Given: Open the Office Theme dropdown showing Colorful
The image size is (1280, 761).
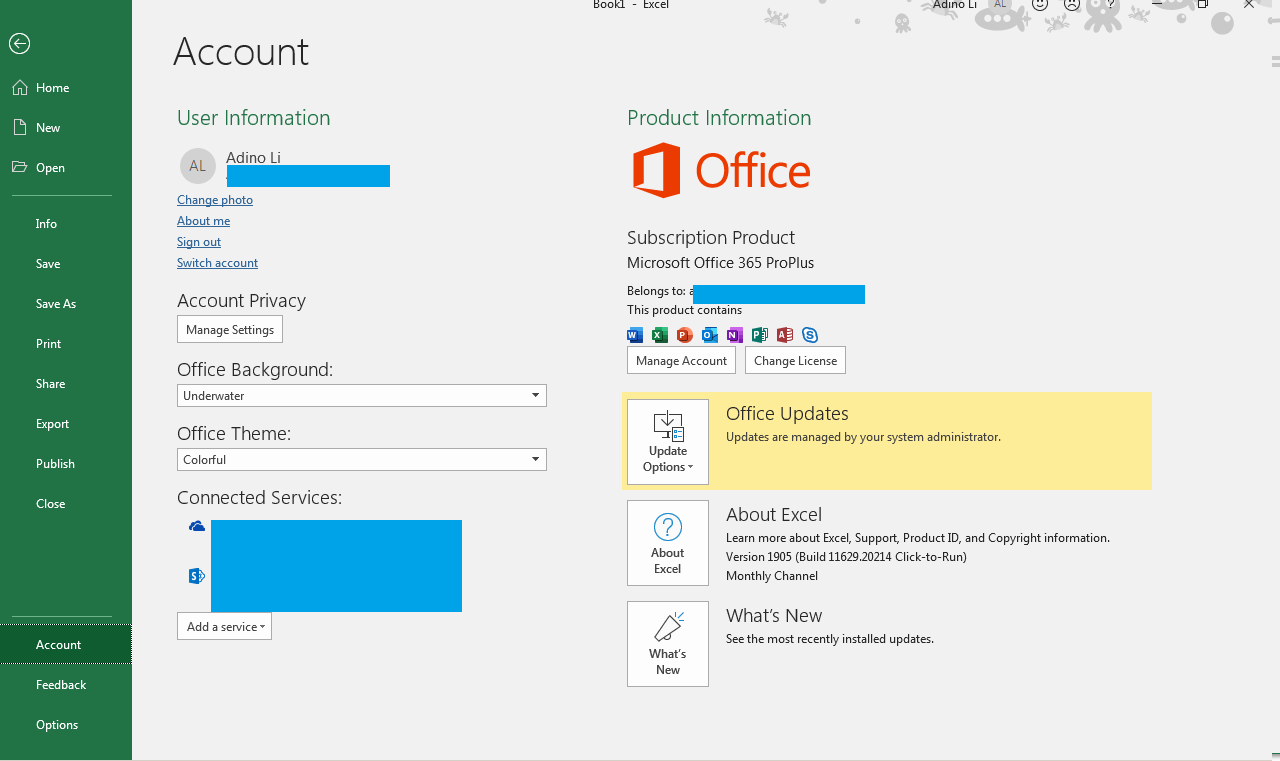Looking at the screenshot, I should 362,460.
